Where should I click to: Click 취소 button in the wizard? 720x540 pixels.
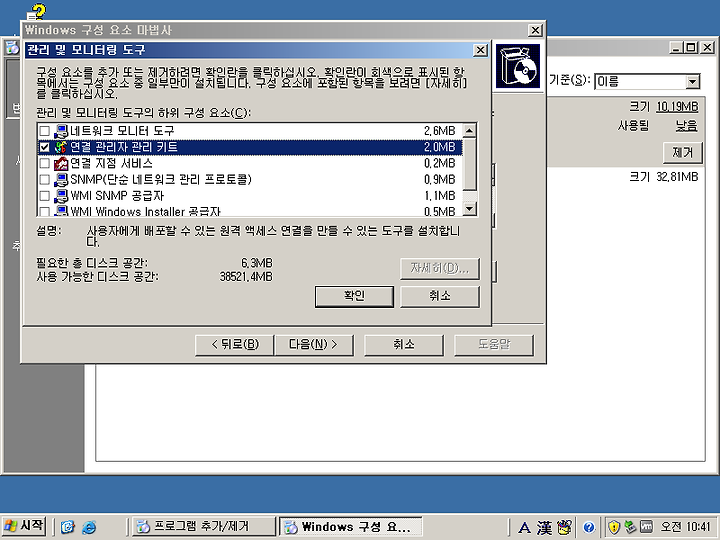click(404, 345)
